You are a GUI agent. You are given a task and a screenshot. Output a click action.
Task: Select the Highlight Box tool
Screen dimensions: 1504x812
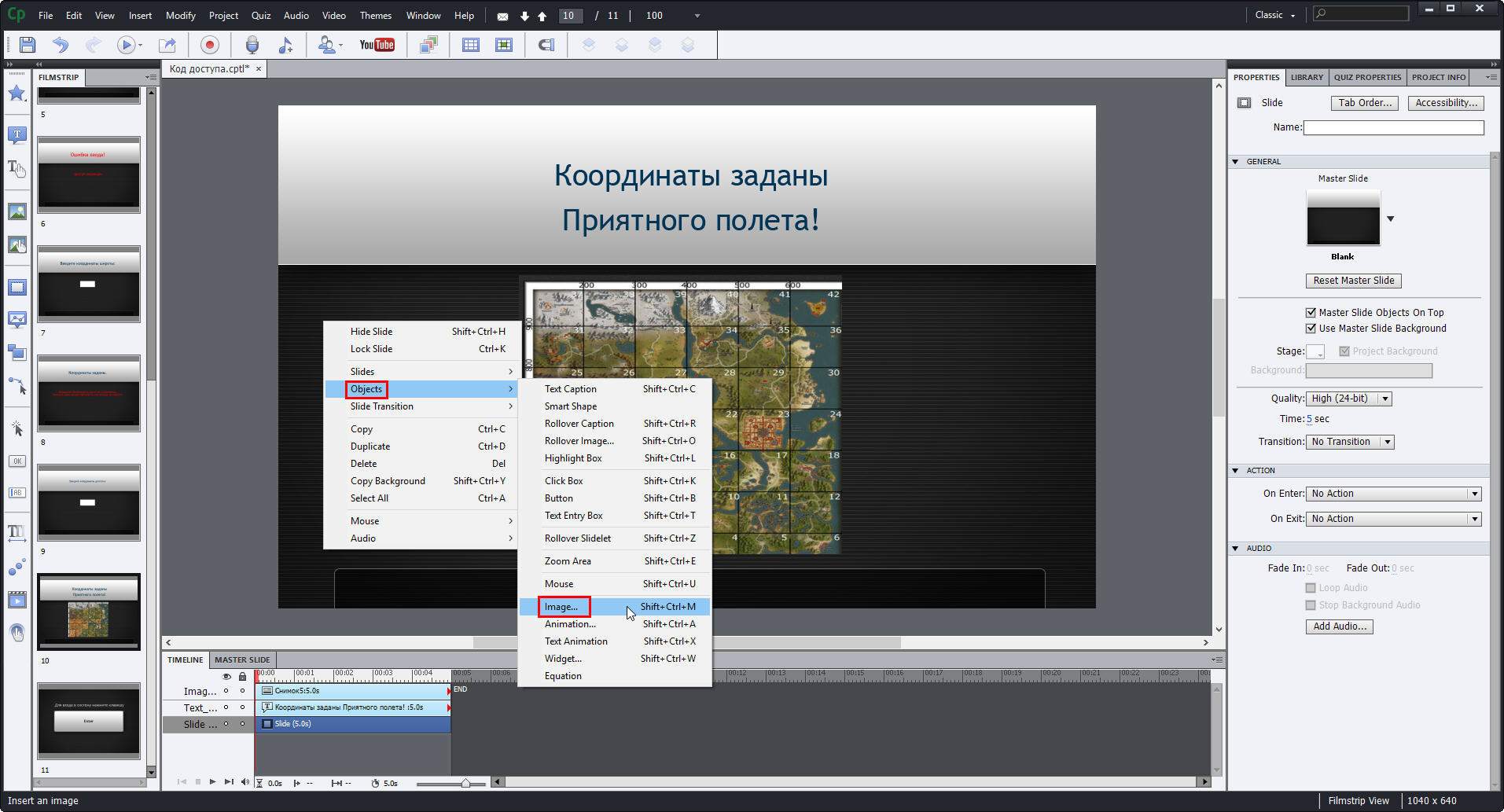tap(17, 287)
